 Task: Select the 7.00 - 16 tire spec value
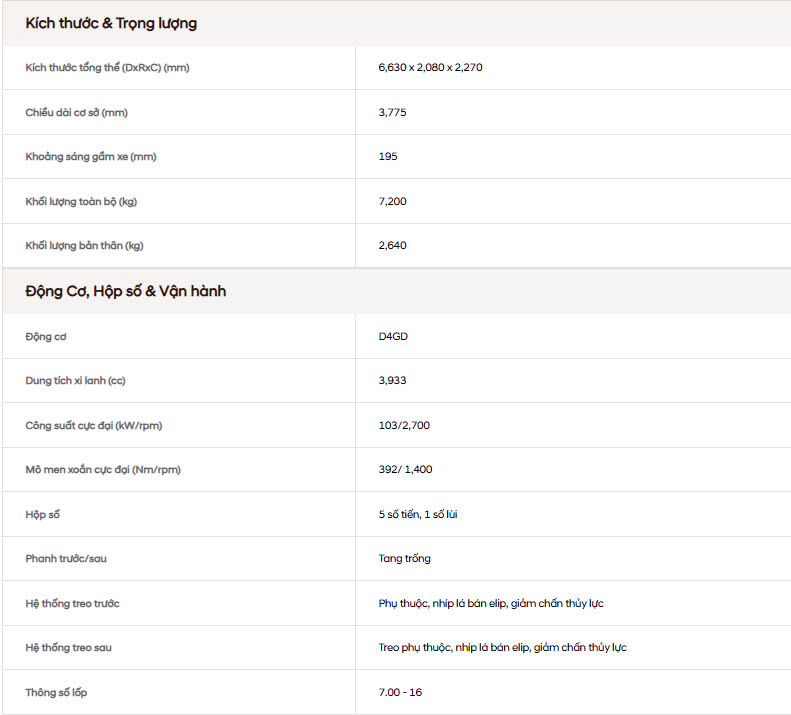400,692
